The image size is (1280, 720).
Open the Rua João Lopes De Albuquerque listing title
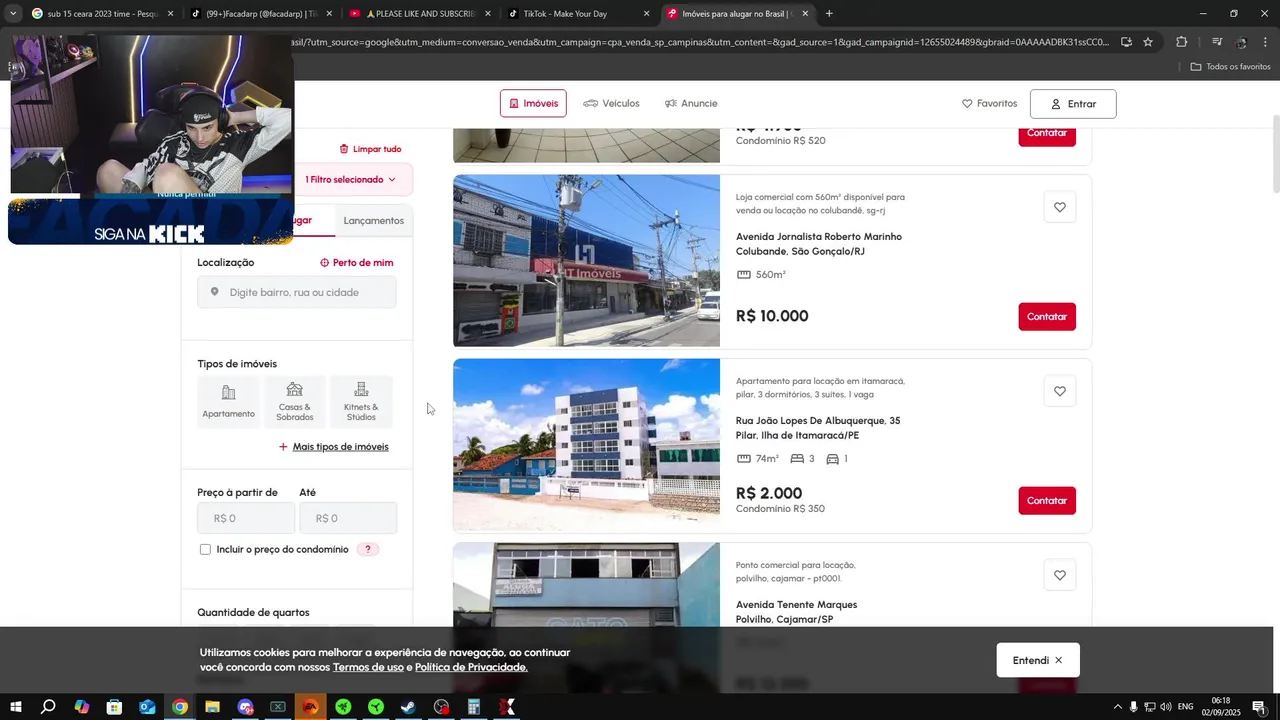click(x=818, y=428)
